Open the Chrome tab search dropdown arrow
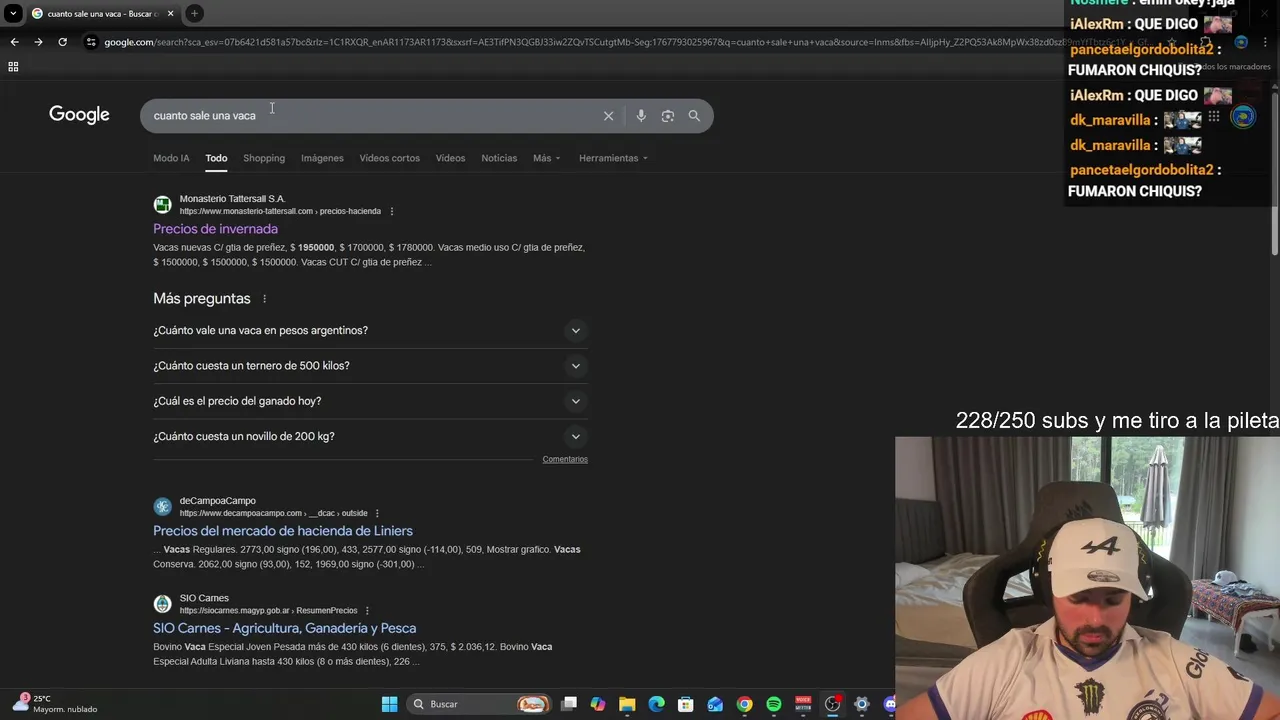The width and height of the screenshot is (1280, 720). tap(13, 13)
